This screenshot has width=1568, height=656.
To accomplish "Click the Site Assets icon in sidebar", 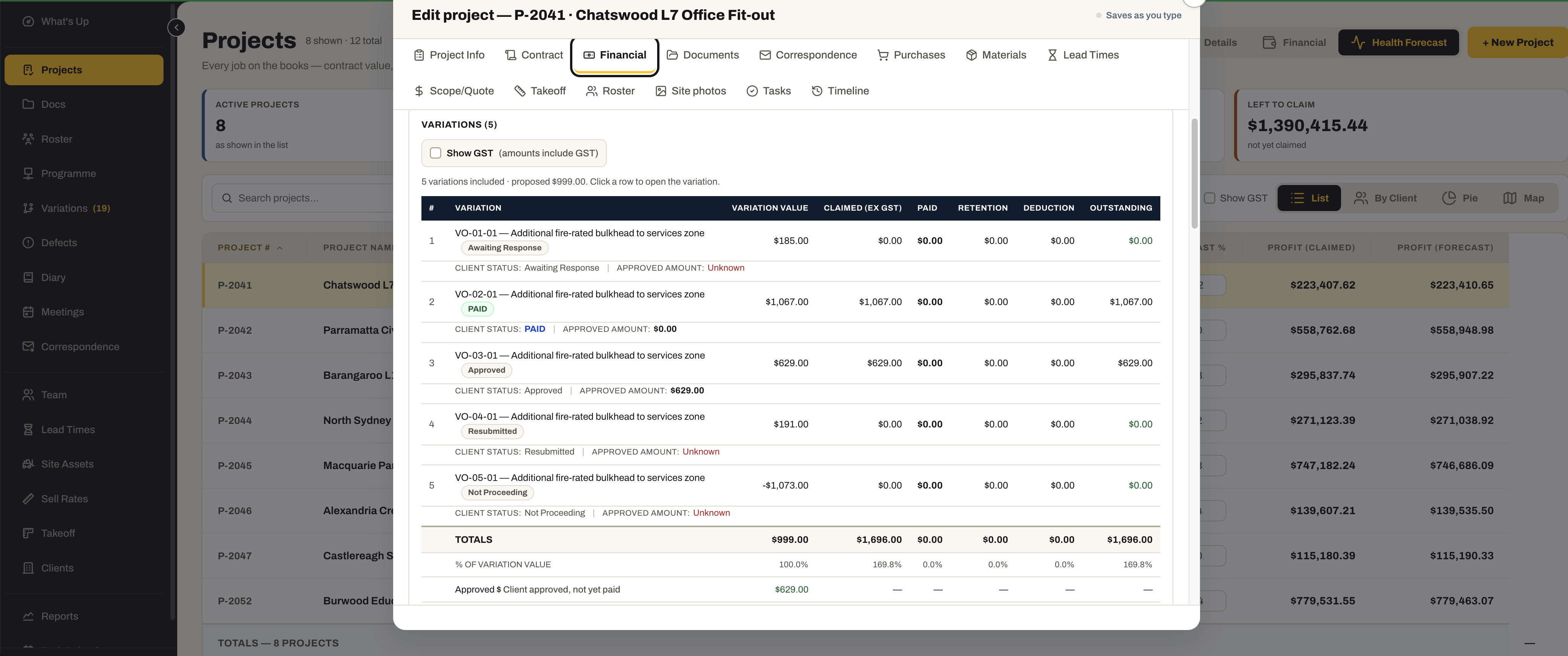I will click(x=28, y=464).
